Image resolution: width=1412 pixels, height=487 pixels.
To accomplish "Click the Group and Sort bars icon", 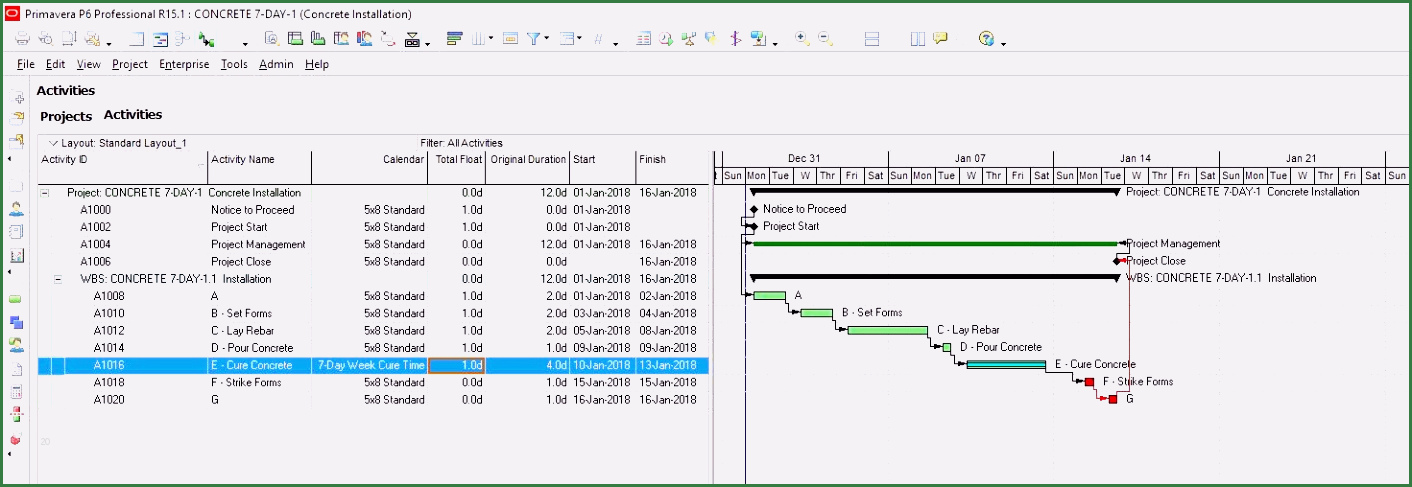I will (x=454, y=39).
